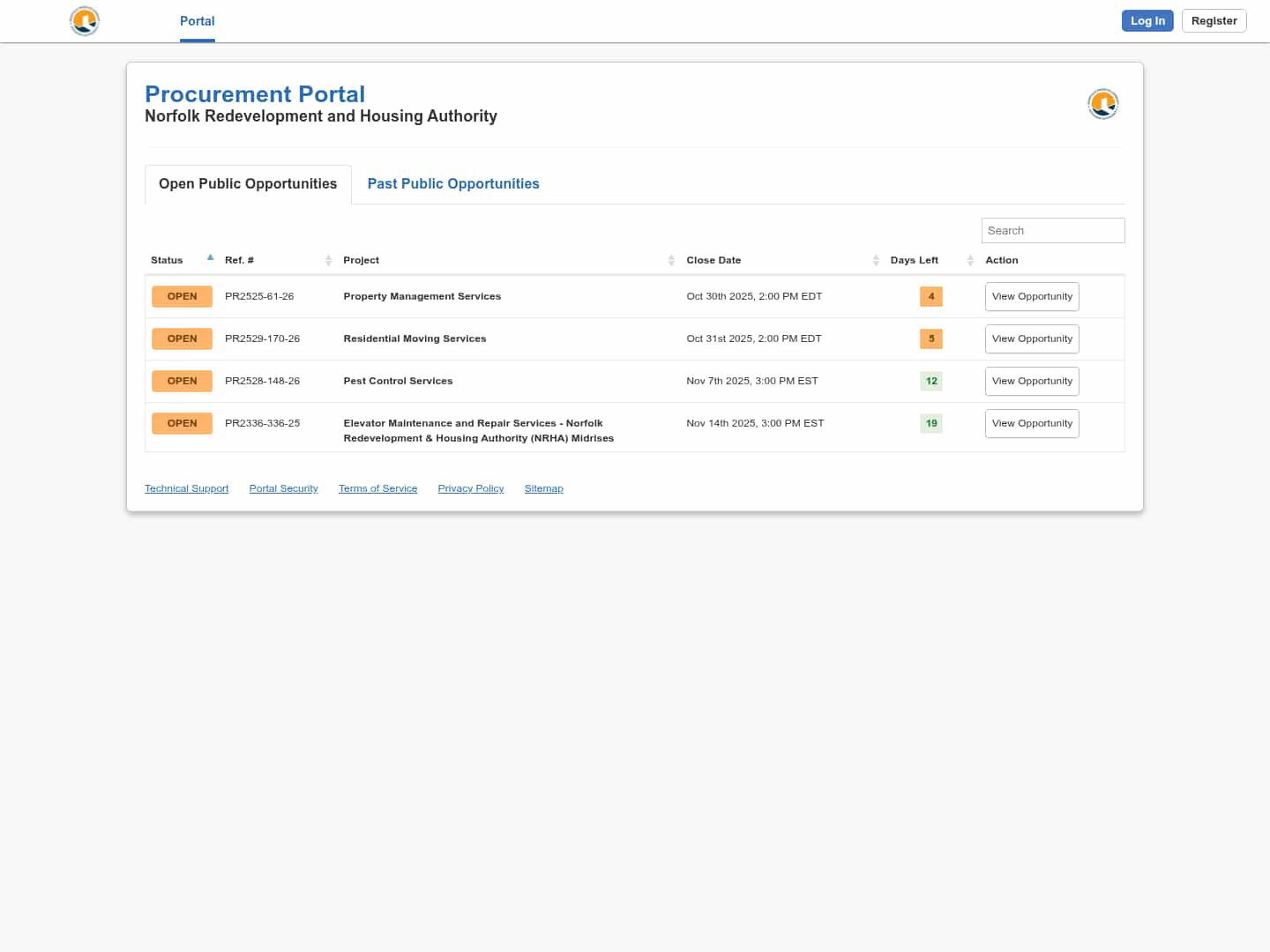The height and width of the screenshot is (952, 1270).
Task: Sort table by Project column
Action: point(671,260)
